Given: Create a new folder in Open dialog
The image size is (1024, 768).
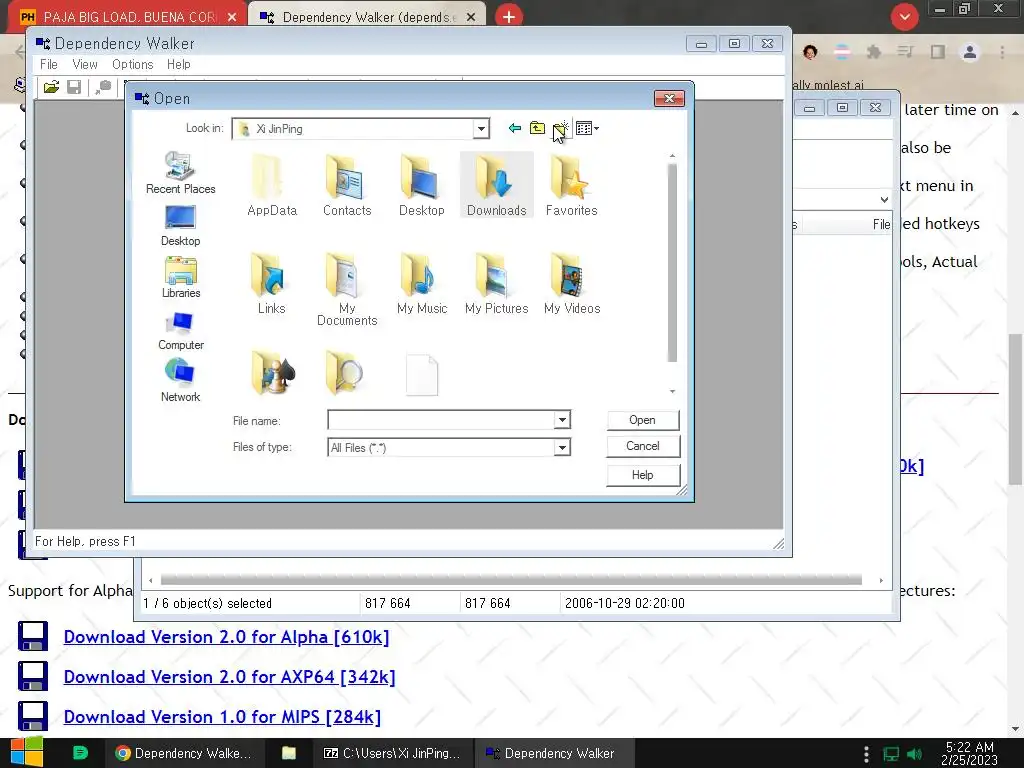Looking at the screenshot, I should pyautogui.click(x=560, y=128).
